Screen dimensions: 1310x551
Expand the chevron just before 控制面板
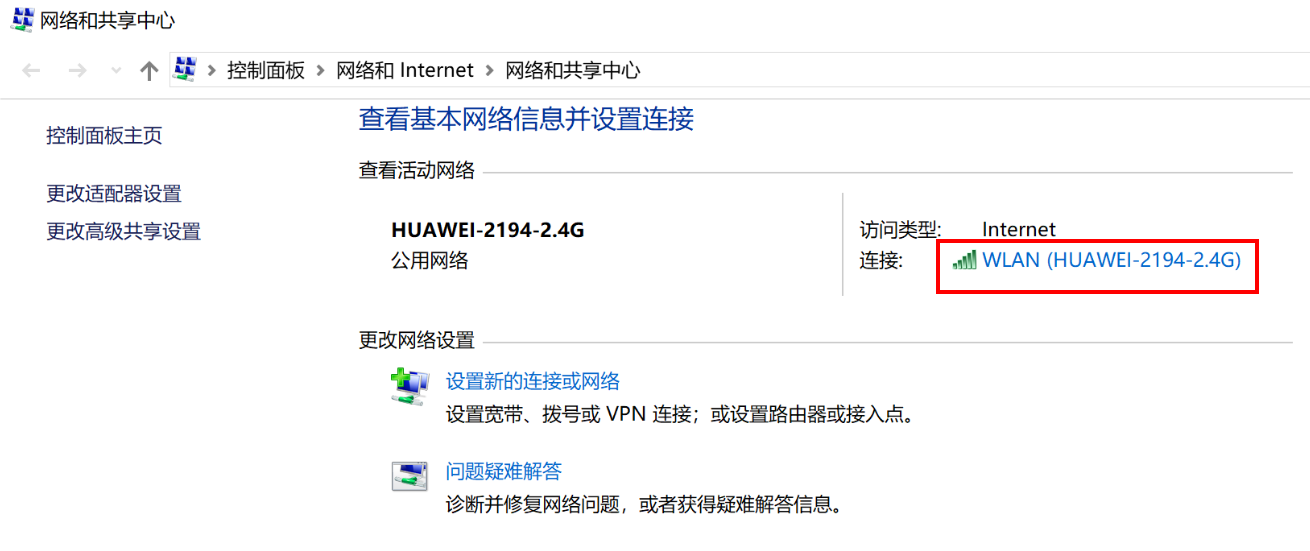pos(212,71)
